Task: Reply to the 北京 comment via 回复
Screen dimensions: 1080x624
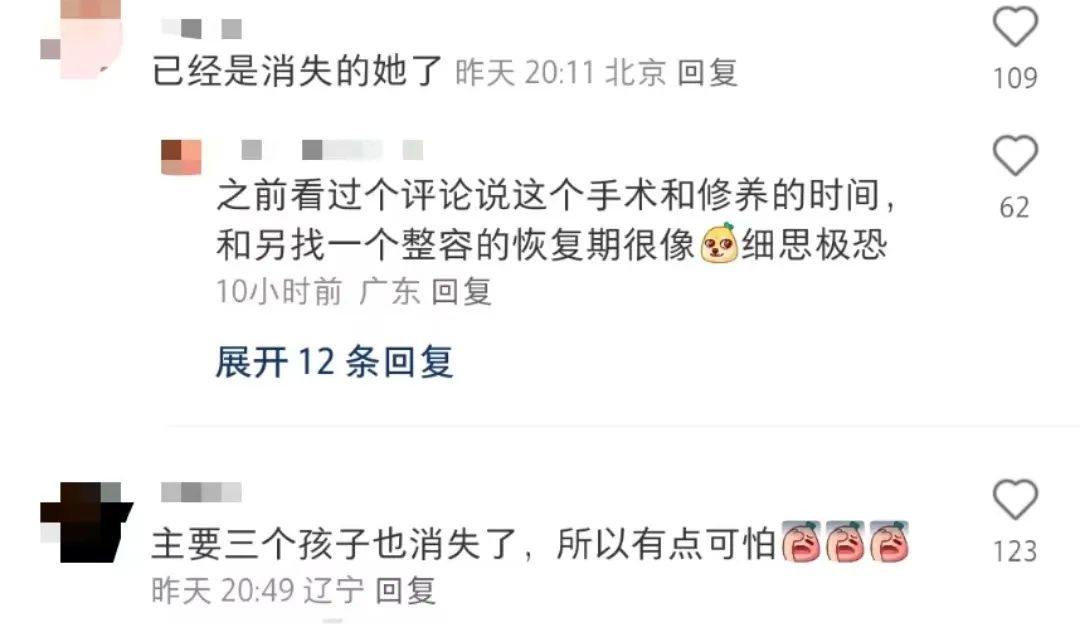Action: coord(707,72)
